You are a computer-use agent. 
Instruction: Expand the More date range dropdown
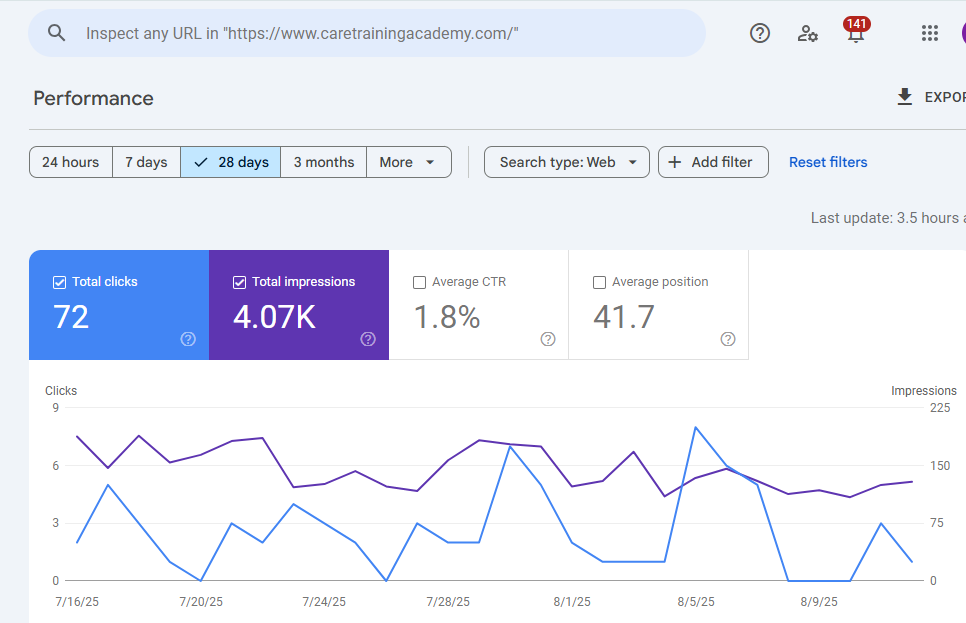click(x=408, y=162)
